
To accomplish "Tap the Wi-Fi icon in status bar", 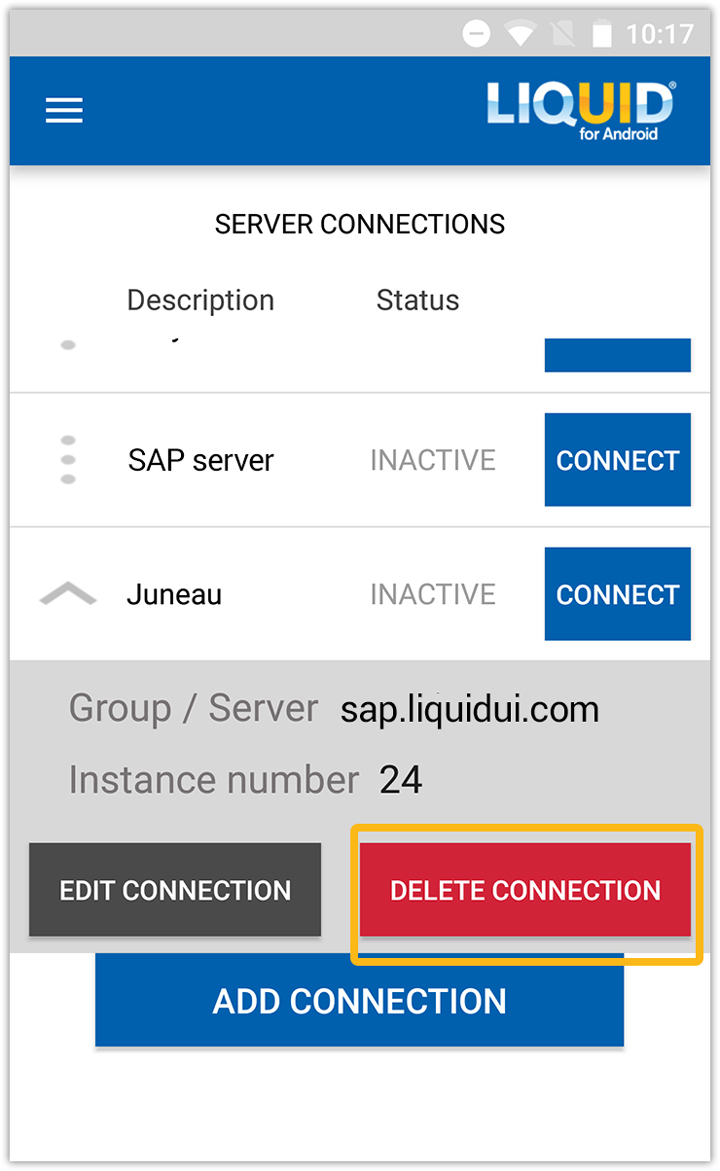I will [x=520, y=35].
